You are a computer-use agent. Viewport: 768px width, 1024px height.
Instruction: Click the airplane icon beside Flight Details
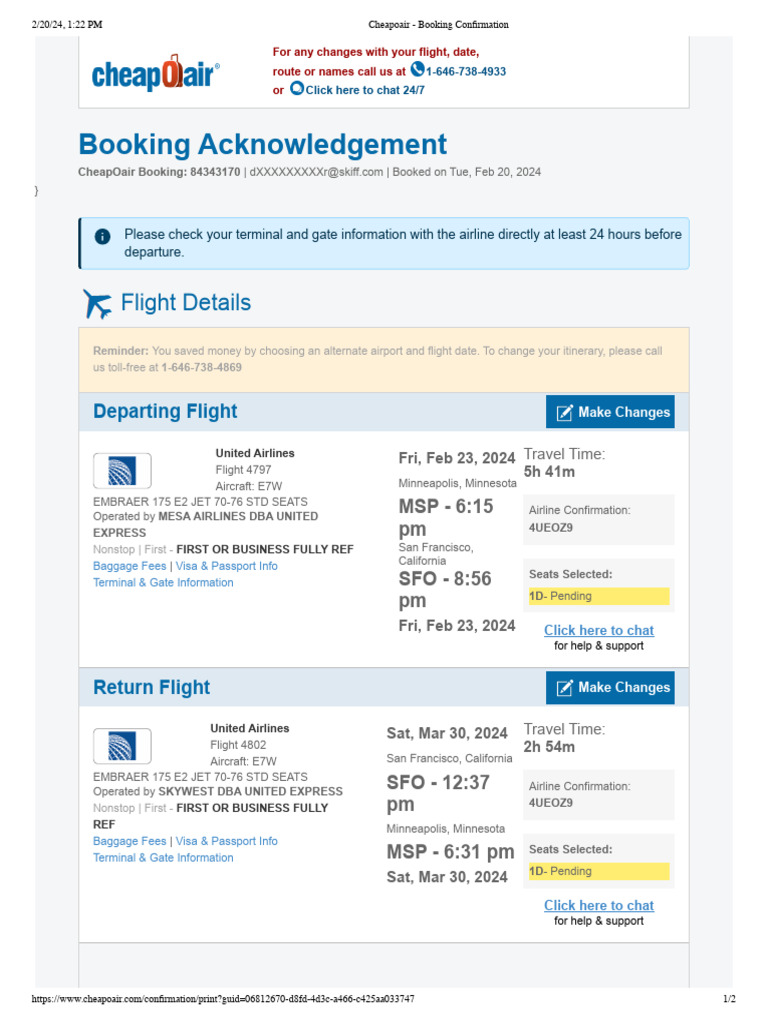(97, 304)
